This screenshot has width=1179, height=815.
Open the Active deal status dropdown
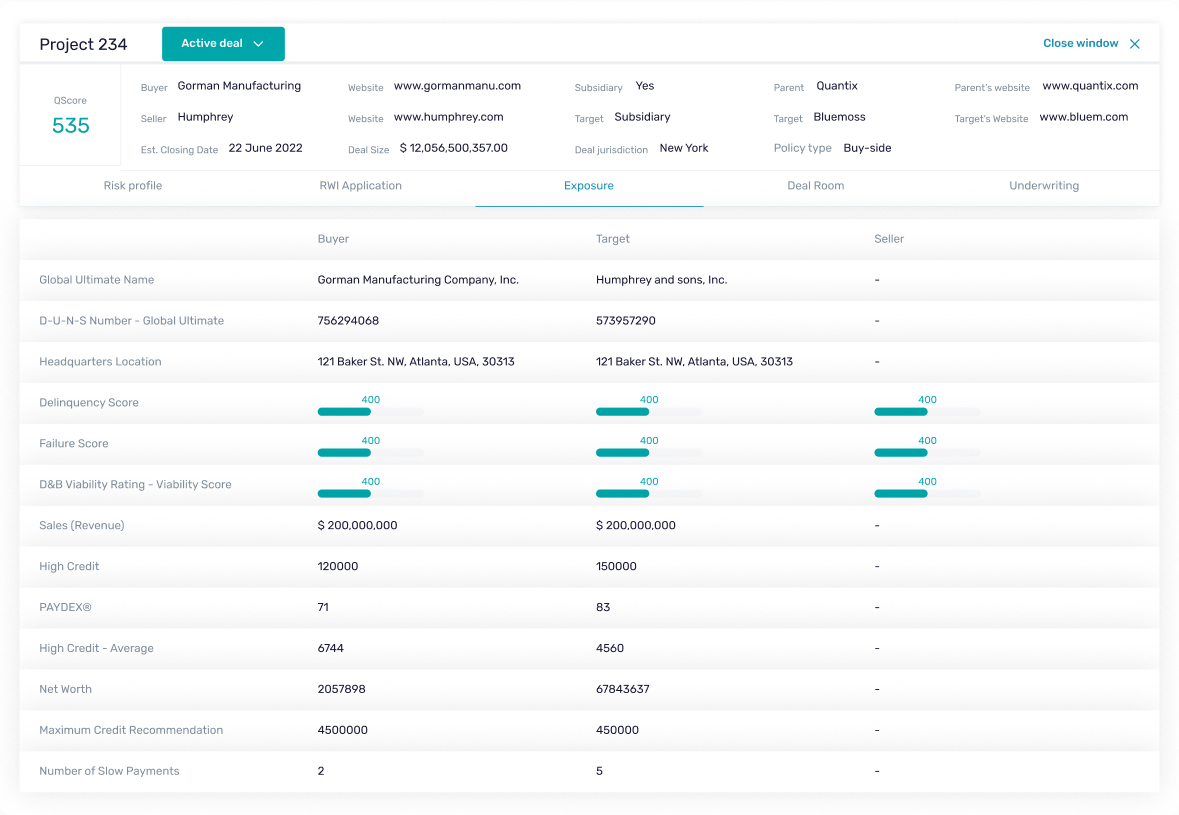click(212, 44)
